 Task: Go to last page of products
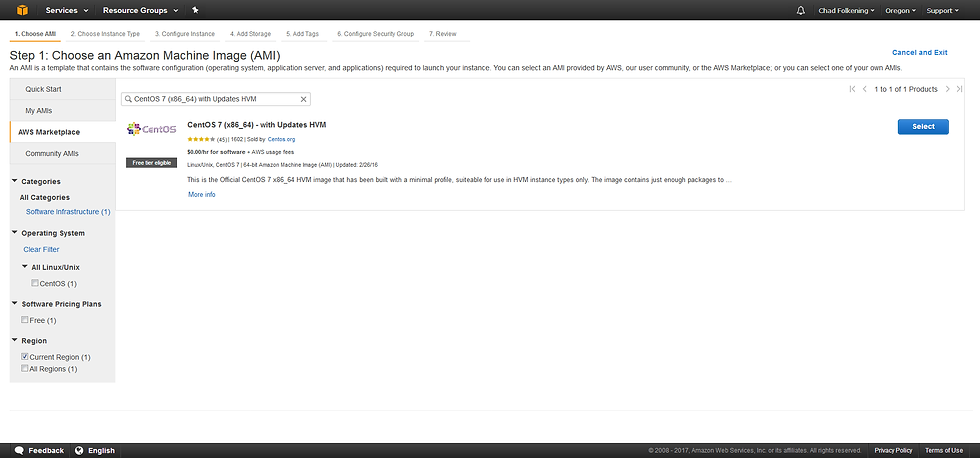tap(959, 89)
